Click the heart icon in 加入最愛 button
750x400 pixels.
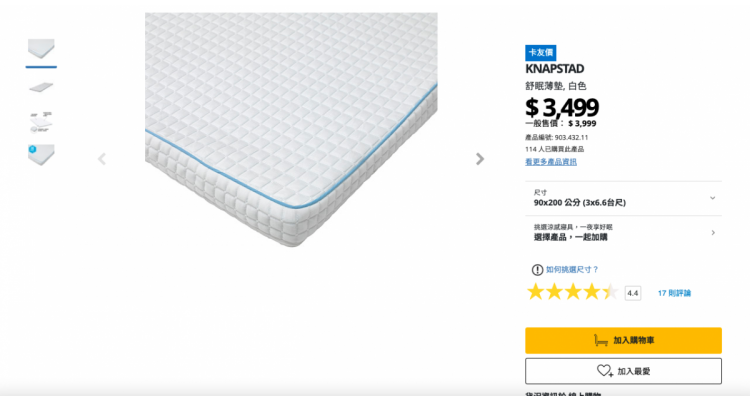[x=605, y=371]
